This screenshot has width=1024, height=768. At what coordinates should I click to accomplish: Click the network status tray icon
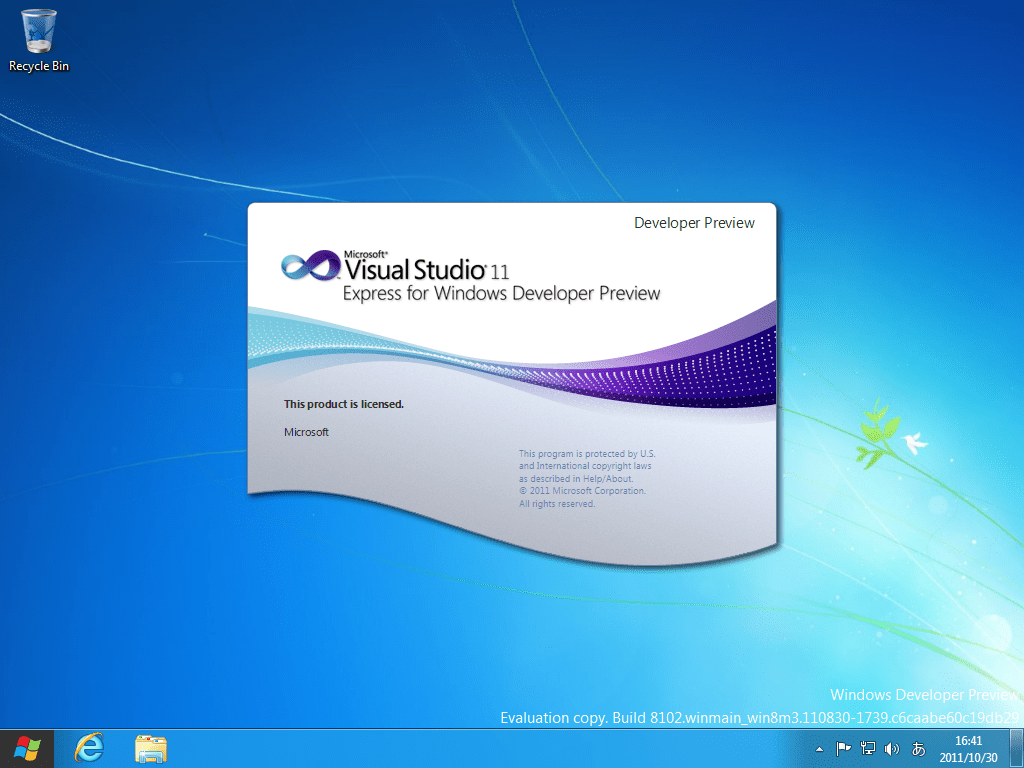pyautogui.click(x=868, y=748)
